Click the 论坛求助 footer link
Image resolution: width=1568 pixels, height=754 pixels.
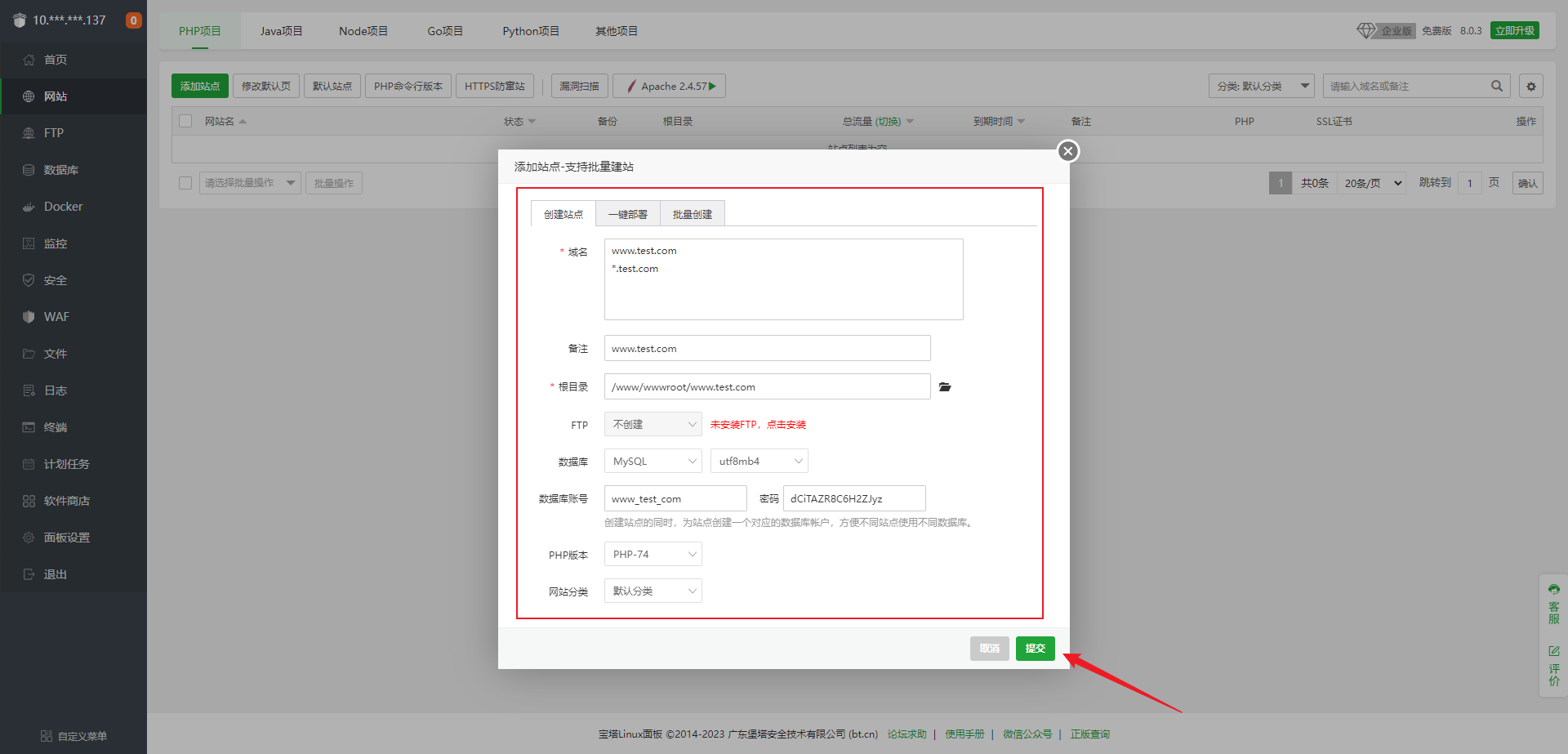click(907, 734)
